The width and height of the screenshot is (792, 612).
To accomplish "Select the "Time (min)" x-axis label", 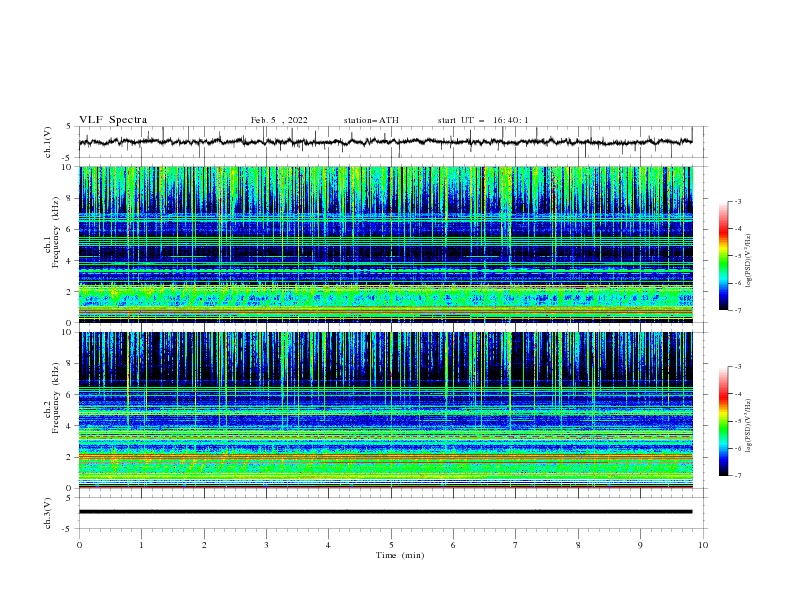I will point(400,555).
